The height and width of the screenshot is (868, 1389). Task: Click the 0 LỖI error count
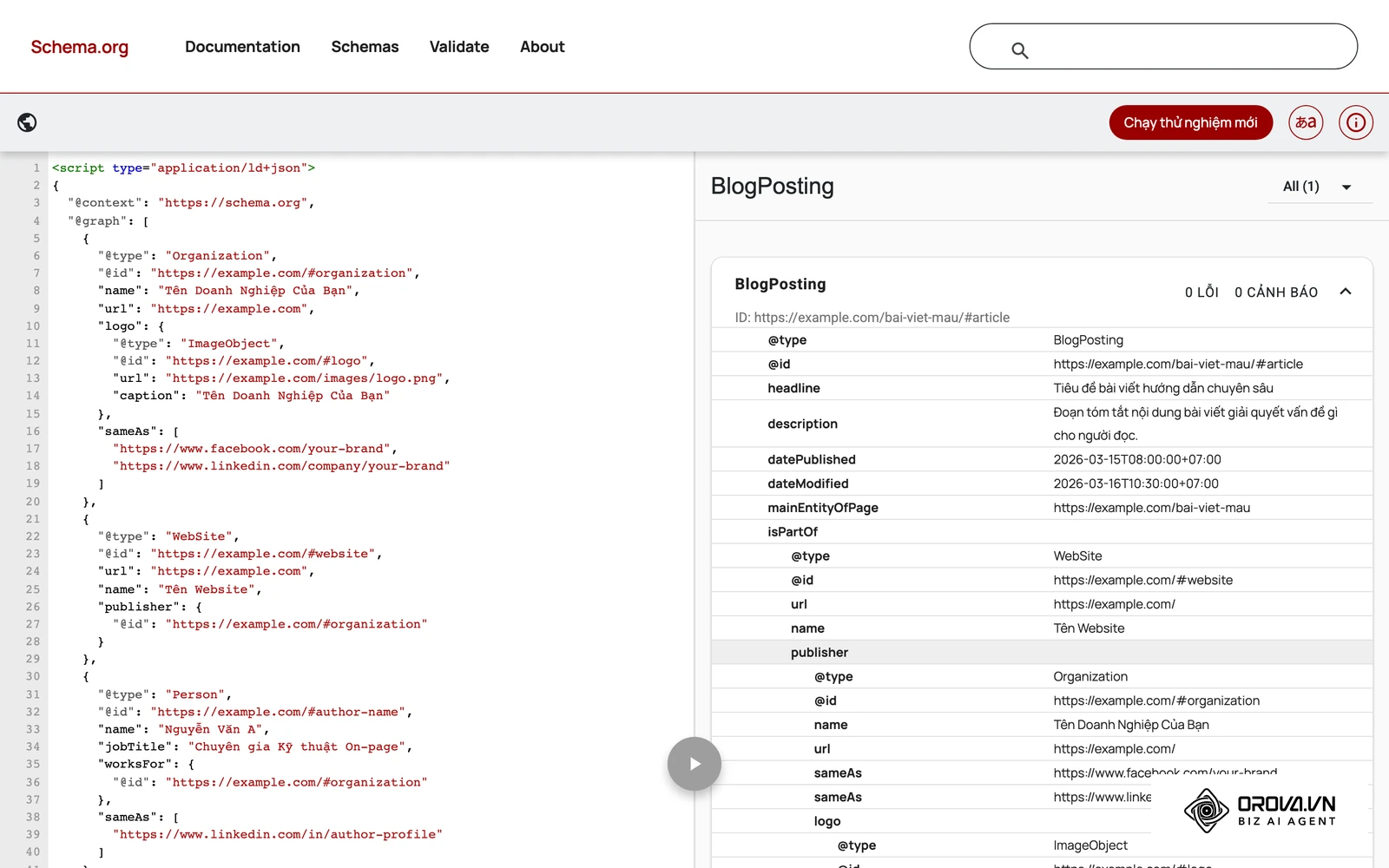click(x=1201, y=293)
